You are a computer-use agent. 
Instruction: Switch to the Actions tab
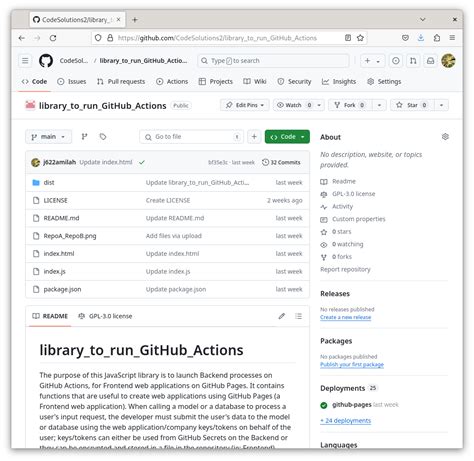coord(172,81)
